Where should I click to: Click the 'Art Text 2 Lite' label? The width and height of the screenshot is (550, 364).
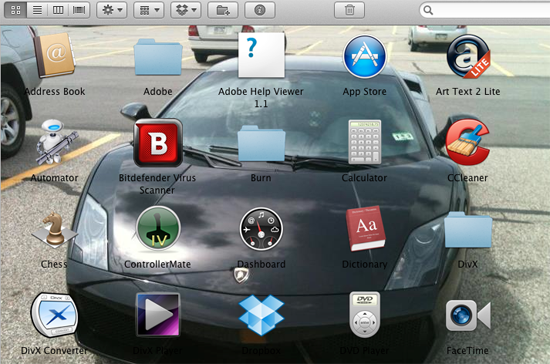(x=468, y=92)
